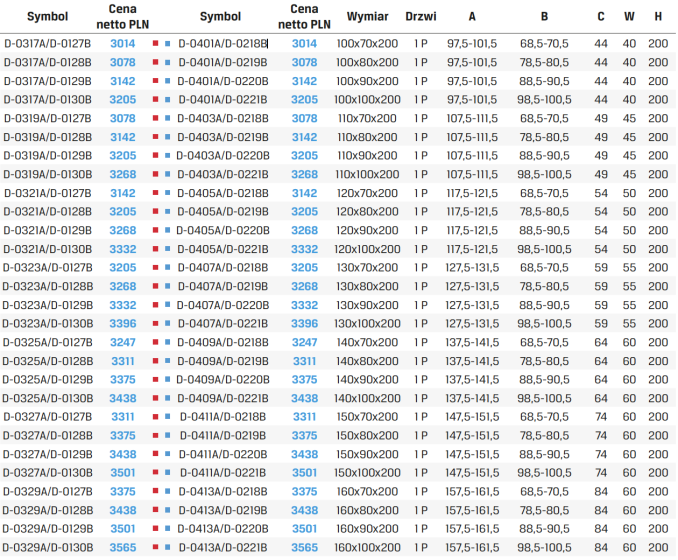
Task: Select size 110x70x200
Action: [367, 118]
